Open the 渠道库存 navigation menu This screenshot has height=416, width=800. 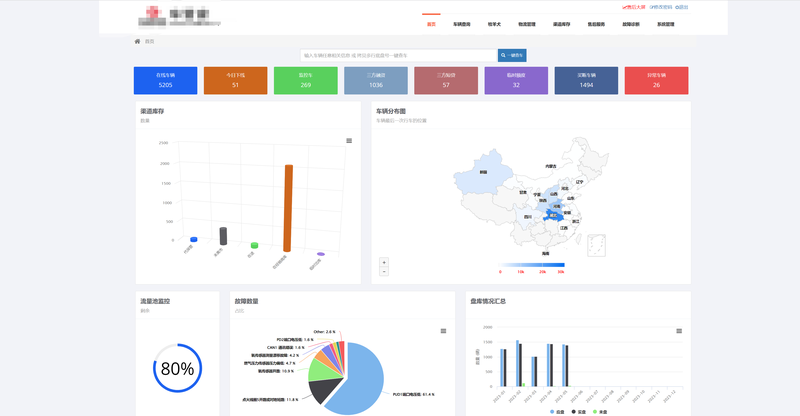click(x=561, y=24)
